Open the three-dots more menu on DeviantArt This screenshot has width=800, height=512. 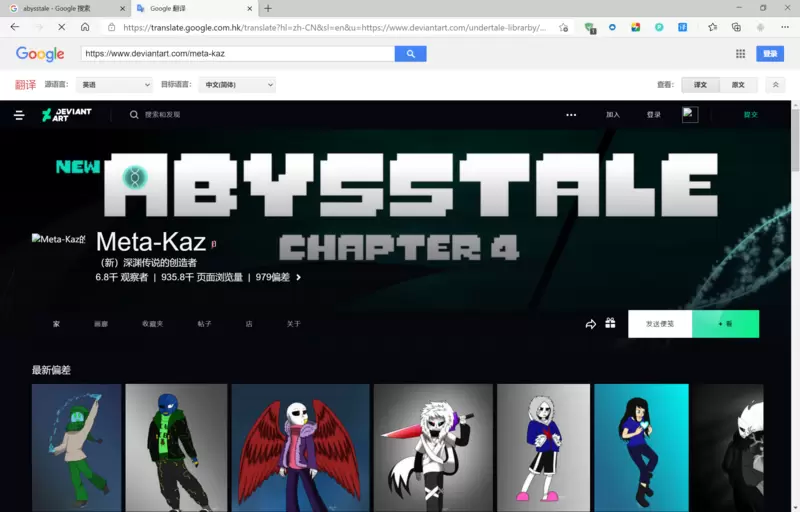(571, 115)
